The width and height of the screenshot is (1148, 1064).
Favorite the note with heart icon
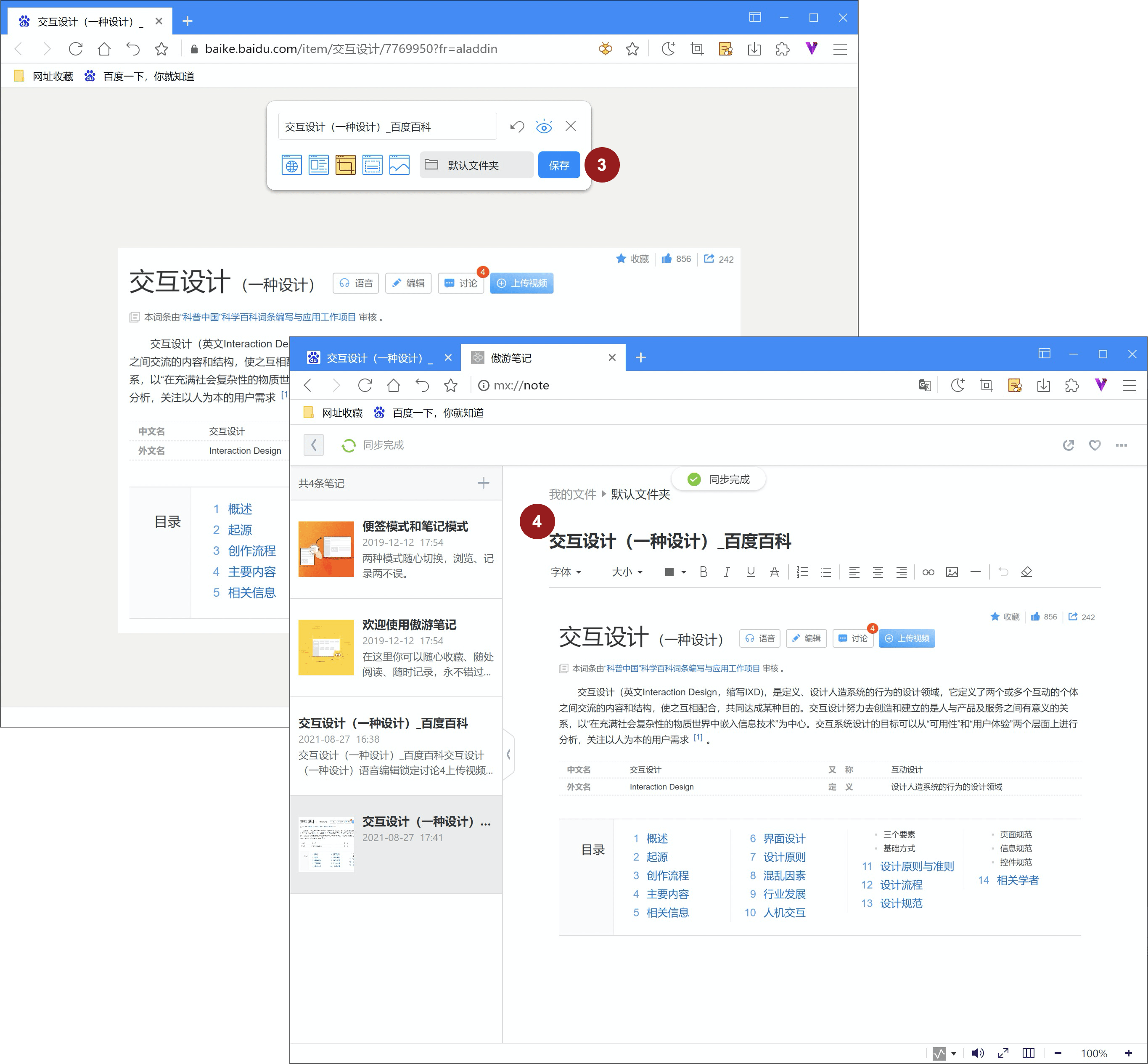tap(1095, 445)
